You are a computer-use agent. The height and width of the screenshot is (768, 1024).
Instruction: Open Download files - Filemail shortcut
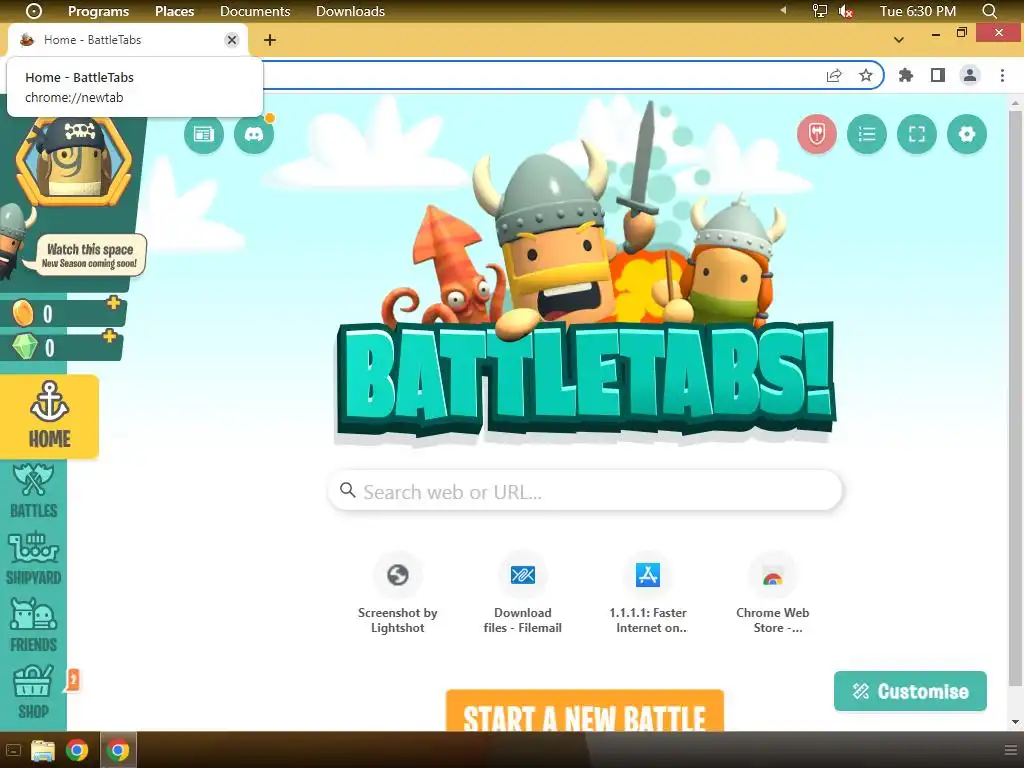pos(522,593)
